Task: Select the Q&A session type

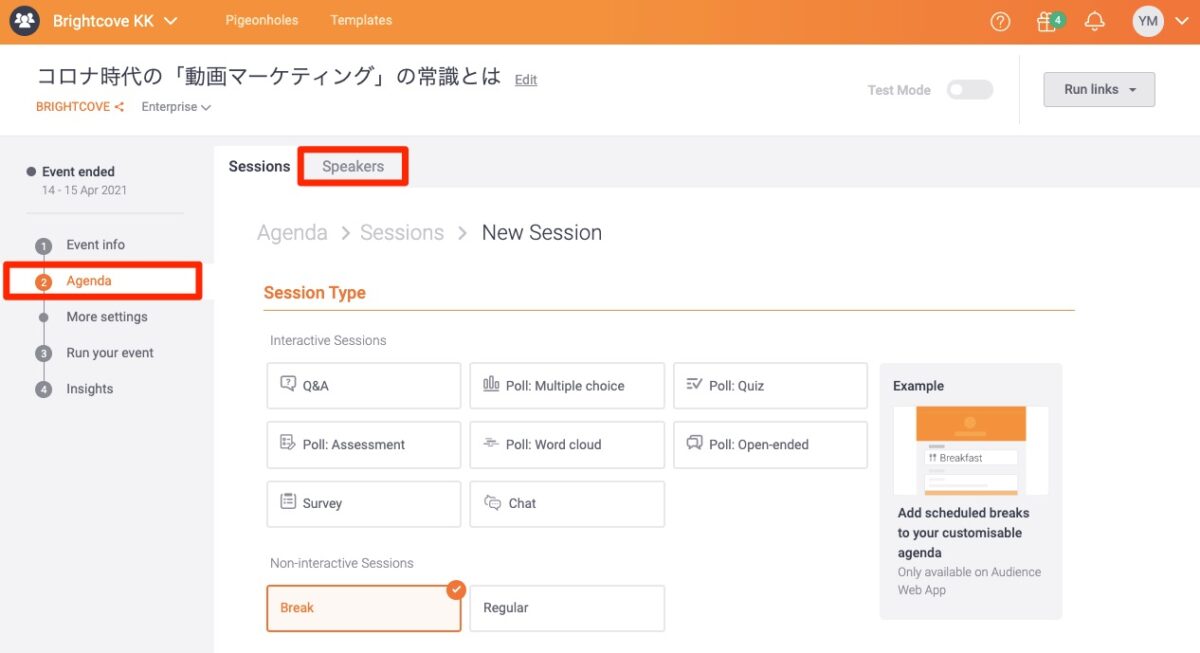Action: (363, 386)
